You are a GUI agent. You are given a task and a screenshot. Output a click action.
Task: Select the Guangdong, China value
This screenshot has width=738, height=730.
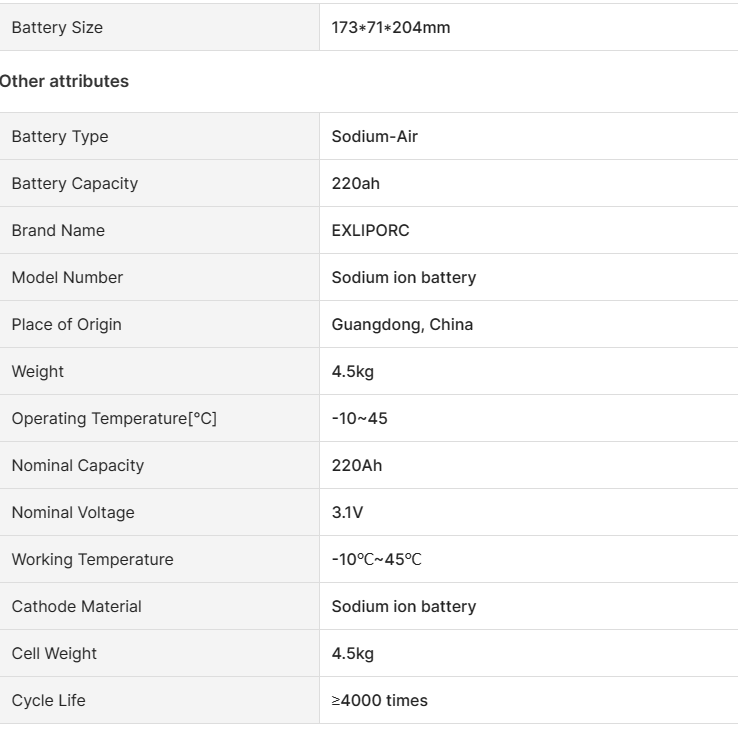point(403,324)
